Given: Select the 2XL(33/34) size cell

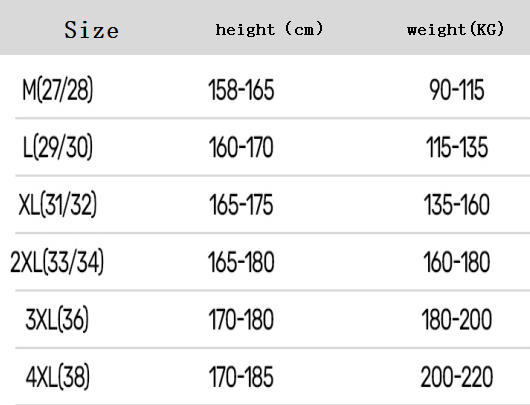Looking at the screenshot, I should click(x=57, y=262).
